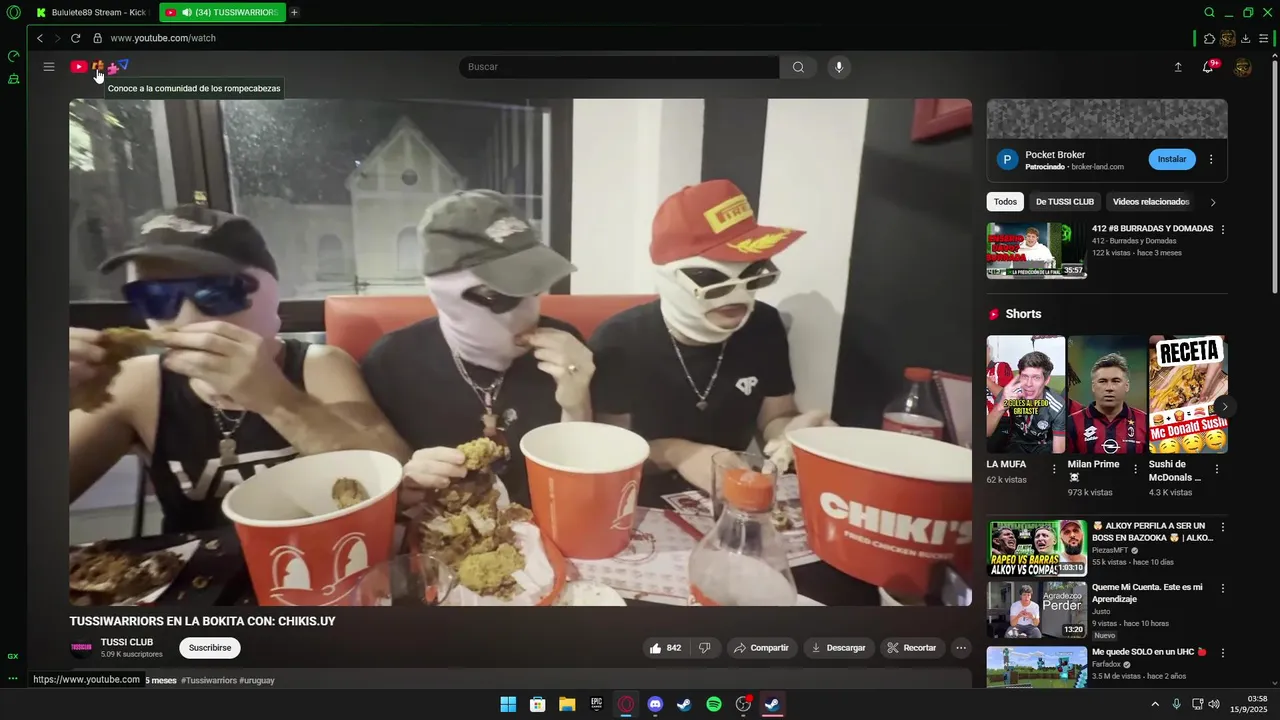Open the Queme Mi Cuenta video thumbnail

[1037, 609]
